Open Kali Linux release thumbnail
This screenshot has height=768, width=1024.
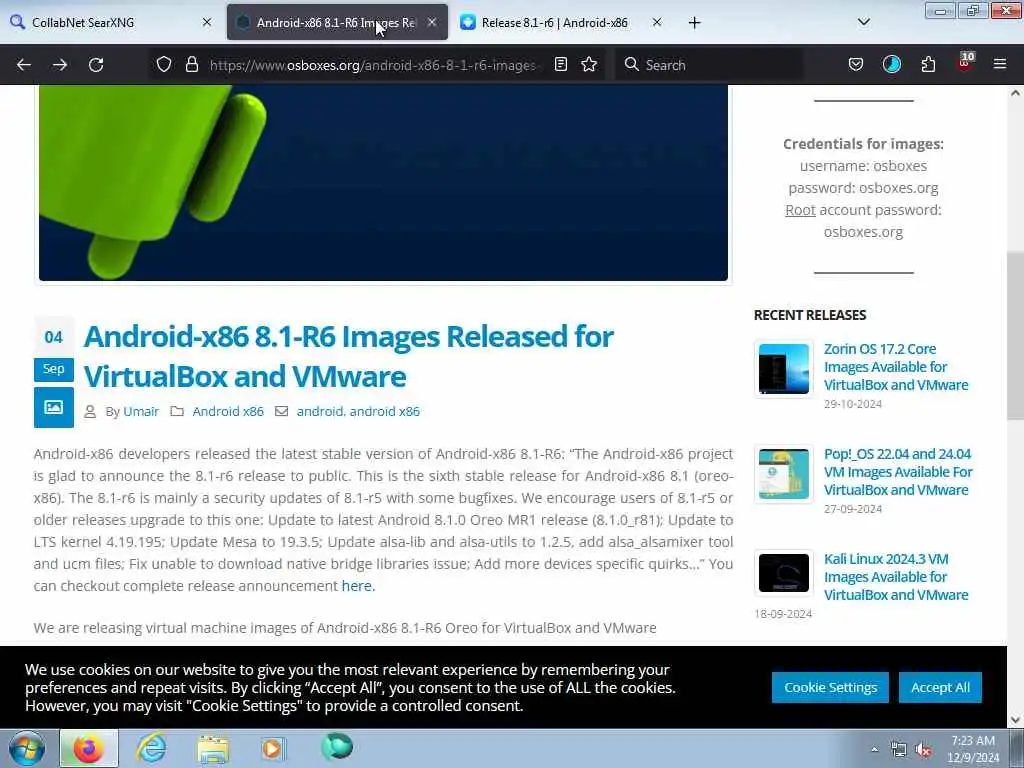[784, 573]
